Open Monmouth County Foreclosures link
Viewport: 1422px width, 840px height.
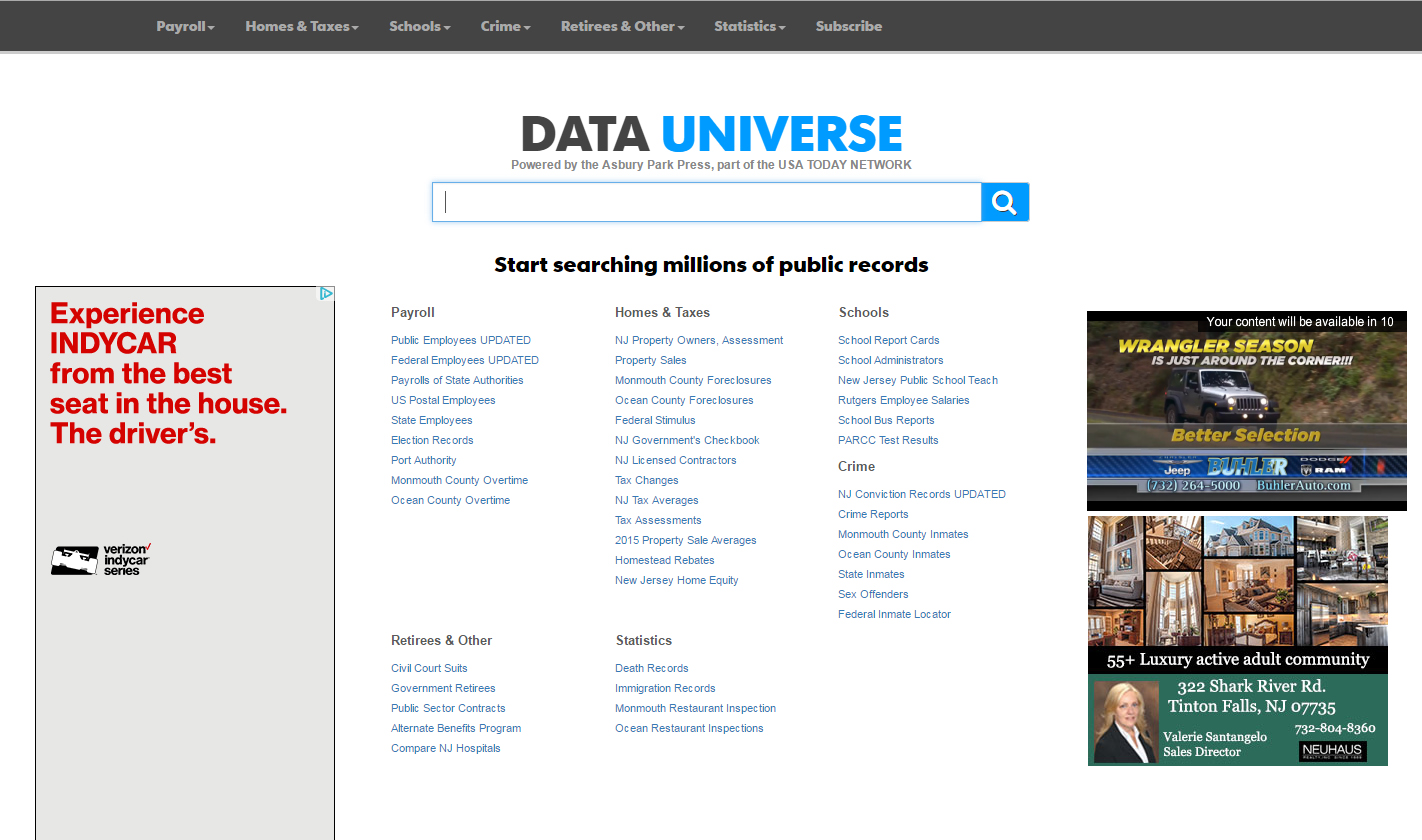pyautogui.click(x=693, y=380)
